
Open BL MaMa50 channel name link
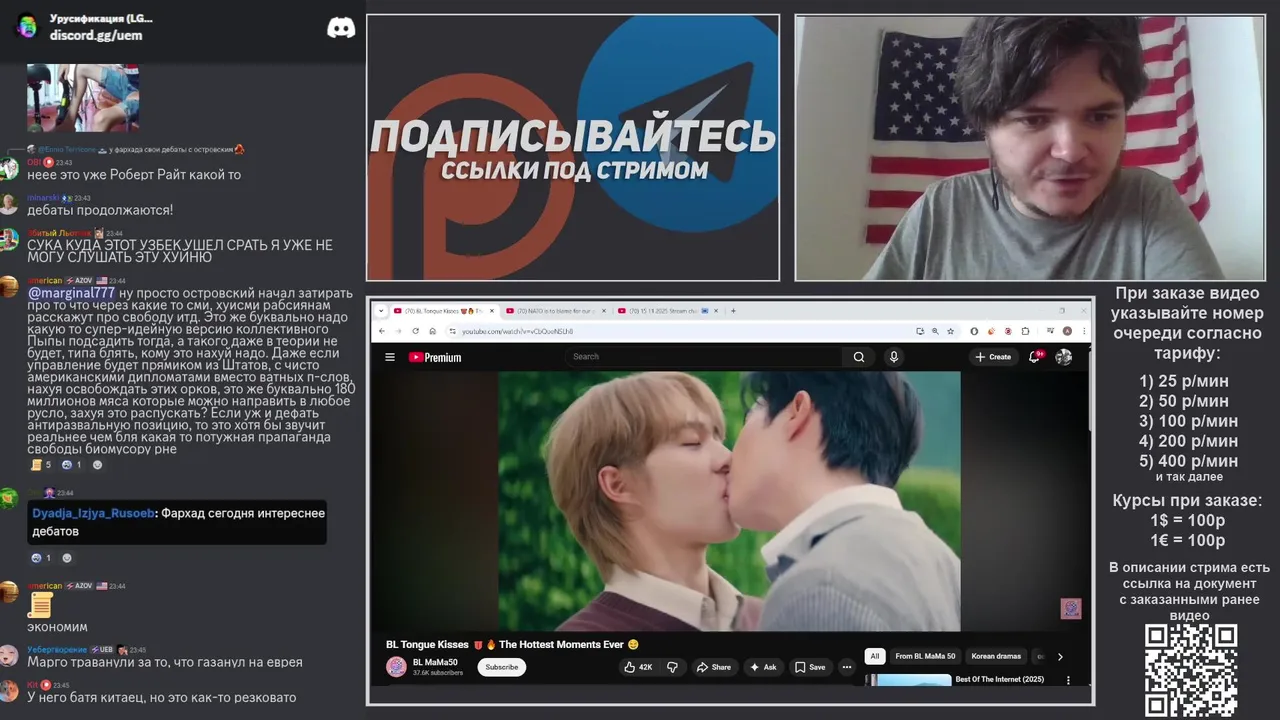point(435,662)
